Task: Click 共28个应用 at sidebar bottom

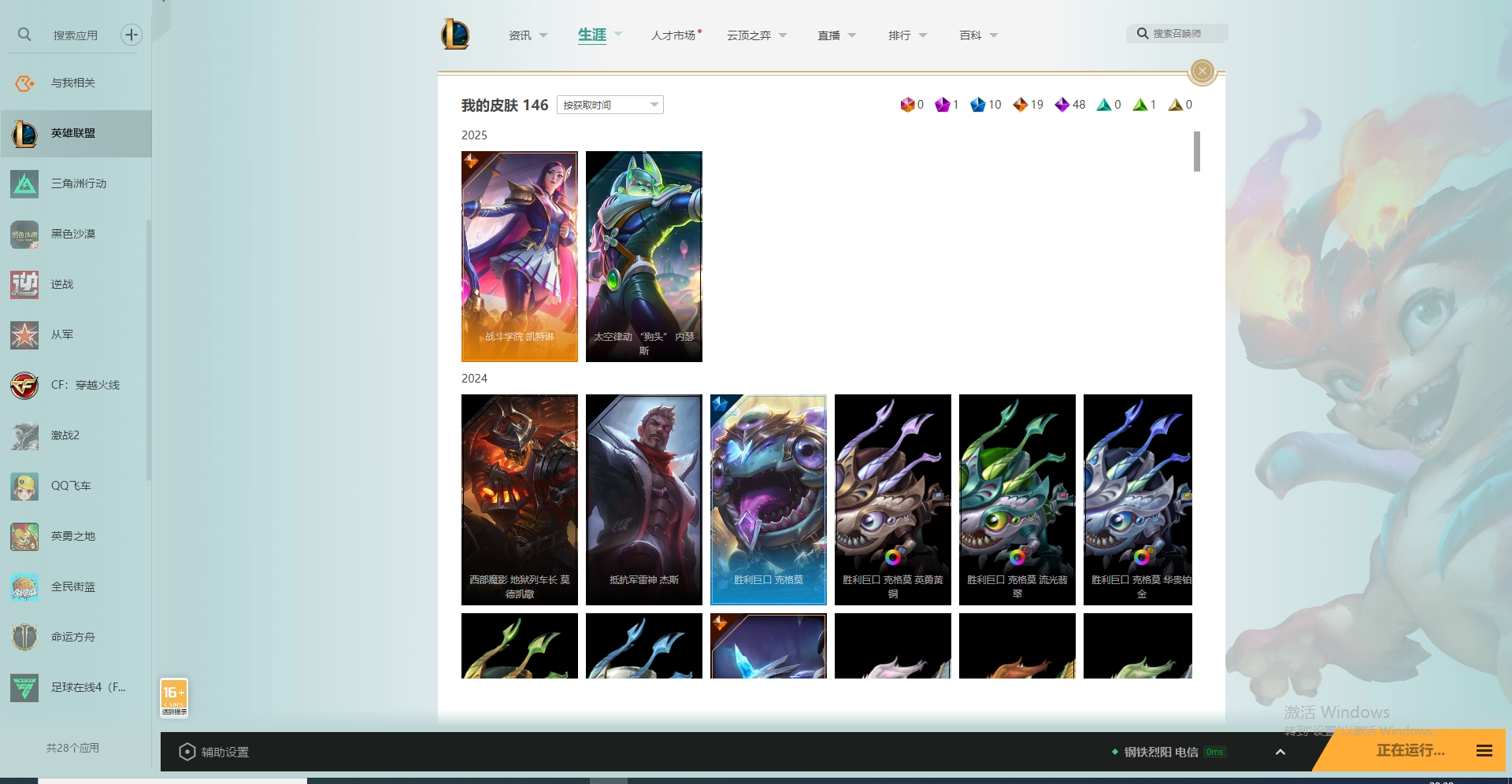Action: [72, 748]
